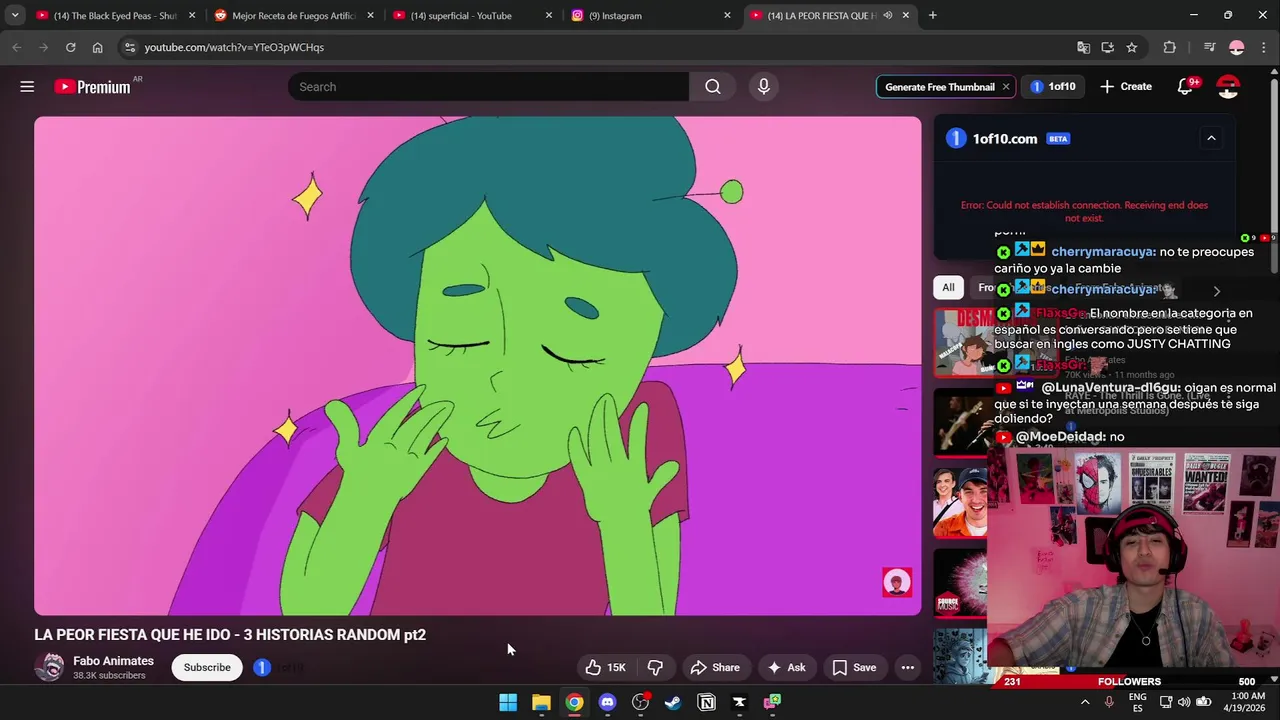
Task: Open more actions three-dot menu below video
Action: [x=908, y=668]
